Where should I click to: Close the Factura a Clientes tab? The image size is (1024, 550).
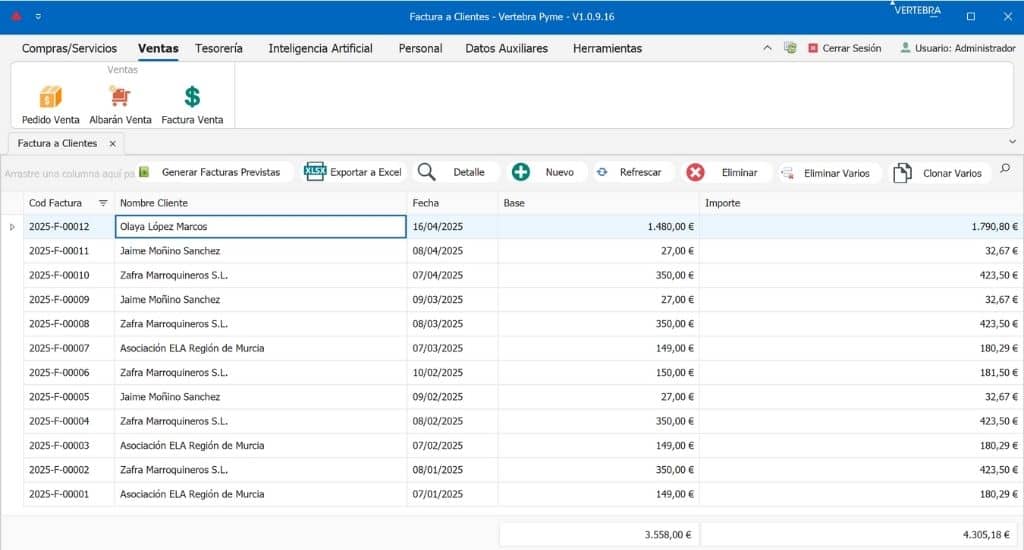(112, 143)
